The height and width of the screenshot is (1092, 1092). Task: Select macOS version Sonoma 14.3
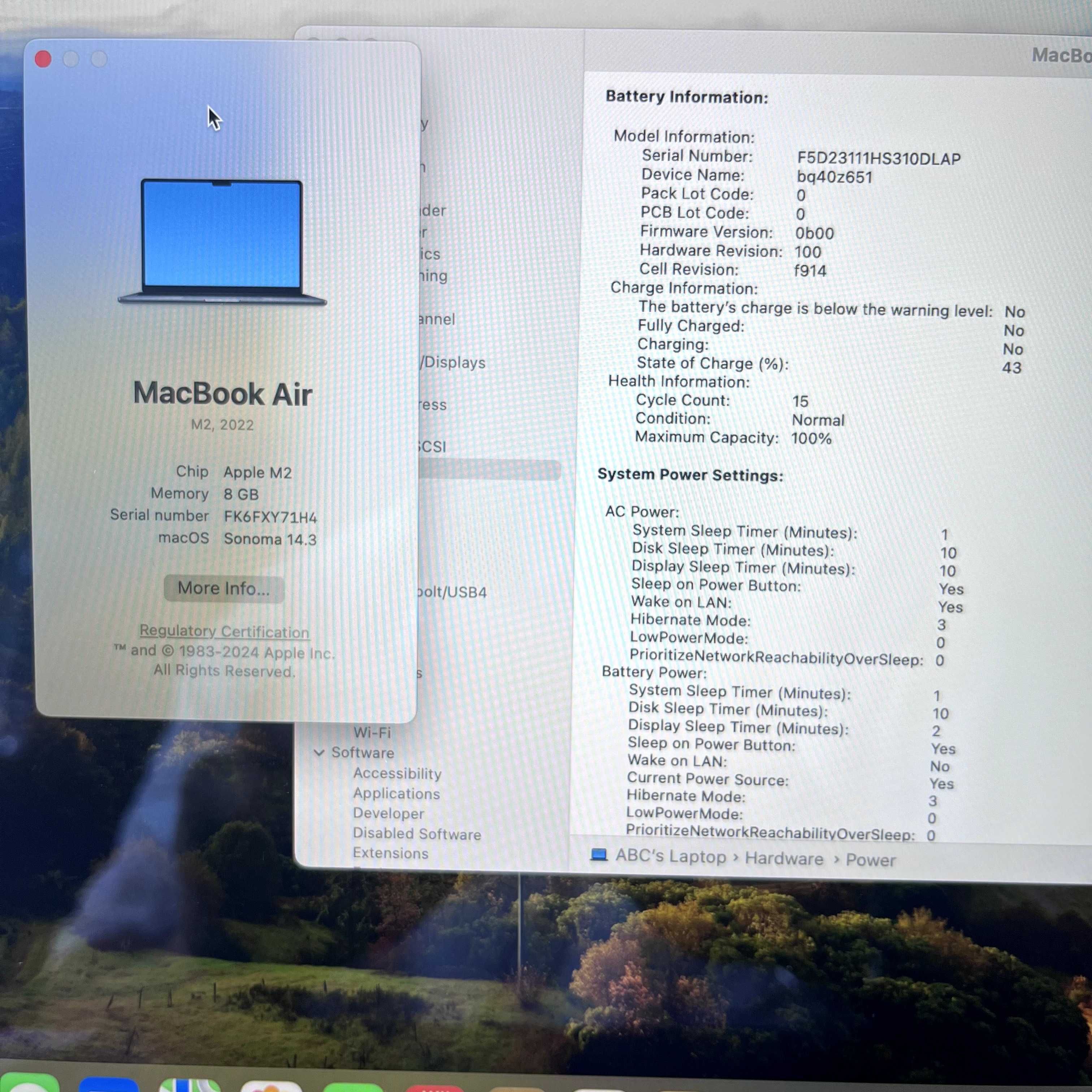point(270,539)
